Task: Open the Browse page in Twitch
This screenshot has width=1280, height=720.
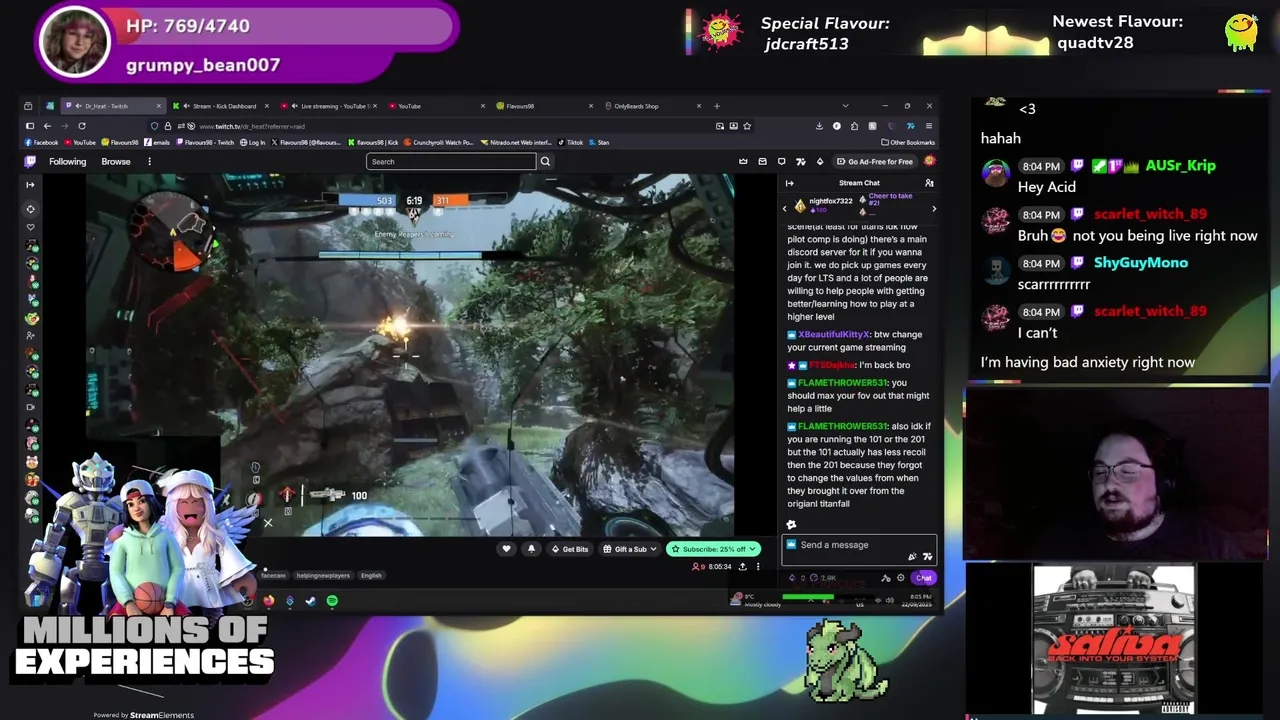Action: (116, 161)
